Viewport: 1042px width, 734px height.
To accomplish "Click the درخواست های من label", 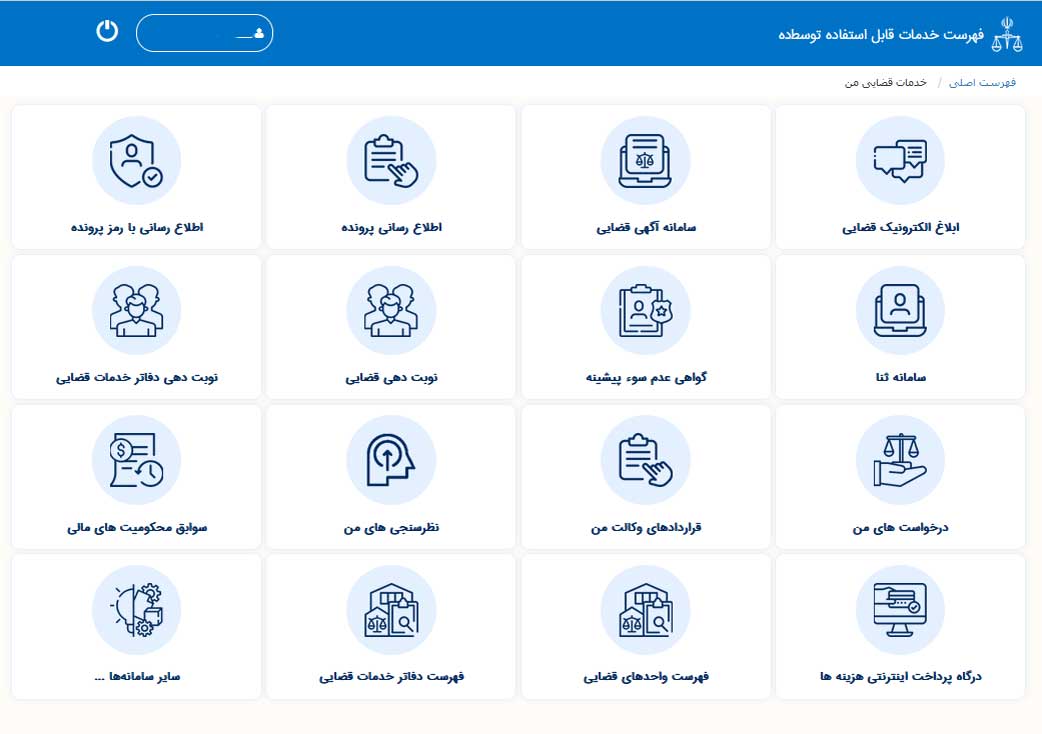I will pos(900,527).
